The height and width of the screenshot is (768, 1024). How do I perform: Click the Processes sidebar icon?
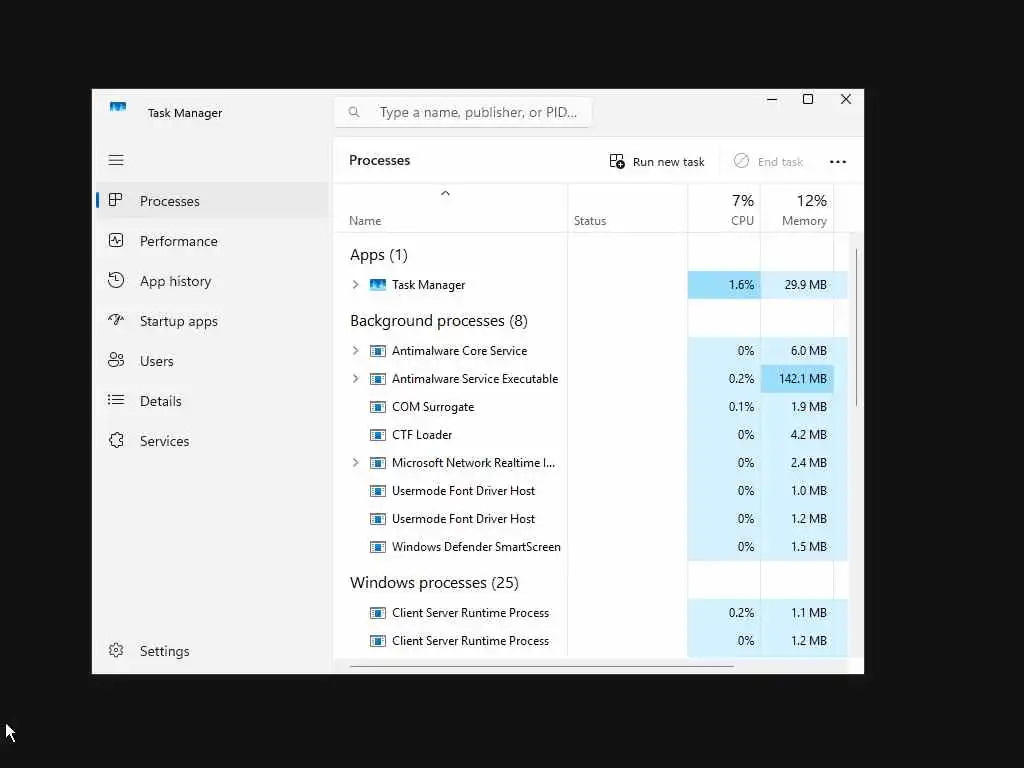pyautogui.click(x=116, y=200)
